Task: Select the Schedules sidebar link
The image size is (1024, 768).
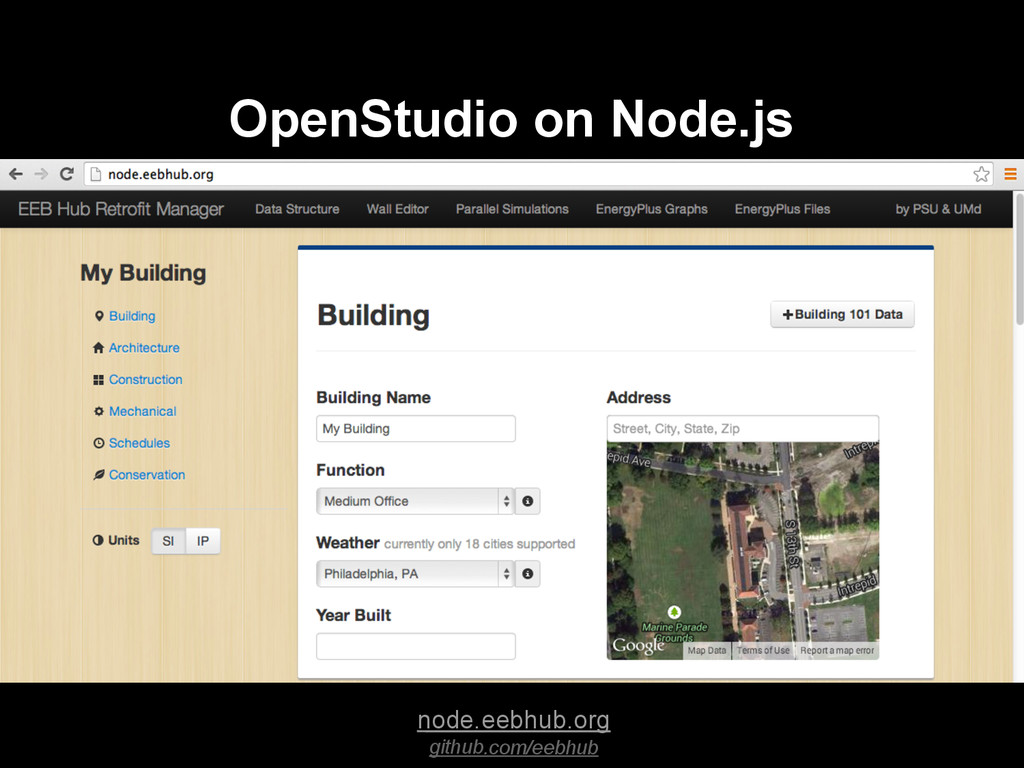Action: (x=139, y=443)
